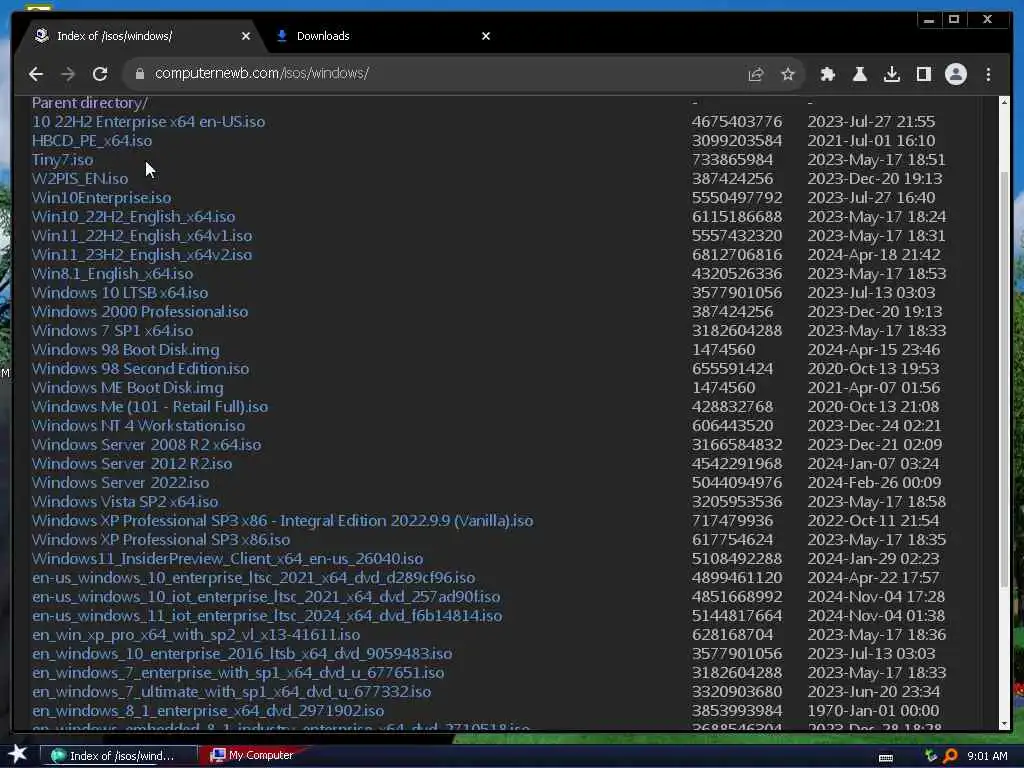Download Windows11_InsiderPreview_Client 26040 iso
The height and width of the screenshot is (768, 1024).
click(x=227, y=557)
